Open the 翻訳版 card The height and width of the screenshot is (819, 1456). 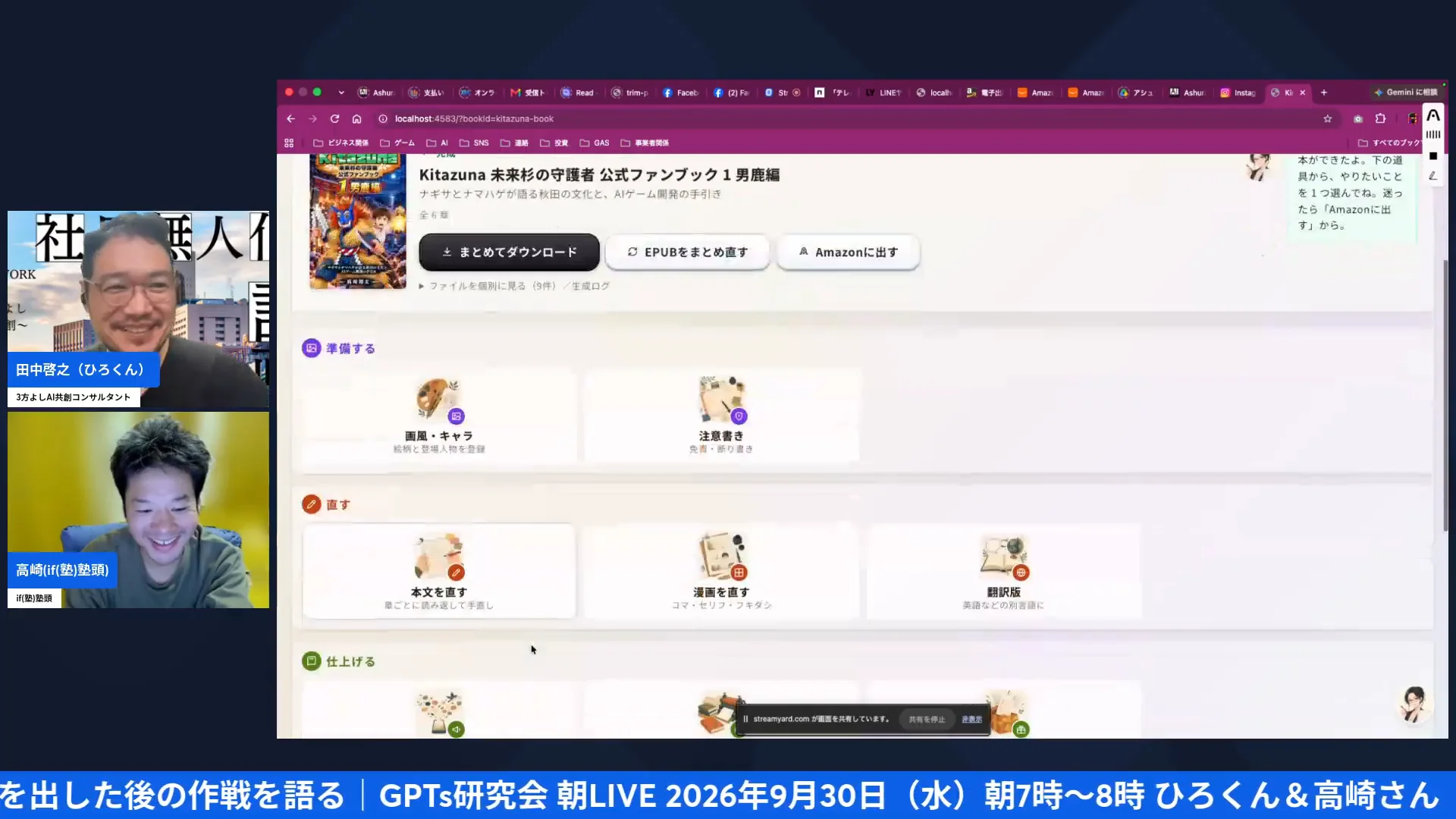(1003, 571)
